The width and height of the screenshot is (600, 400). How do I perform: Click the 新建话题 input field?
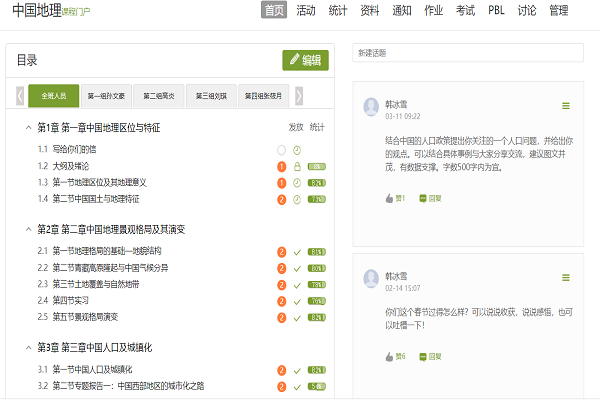tap(467, 53)
